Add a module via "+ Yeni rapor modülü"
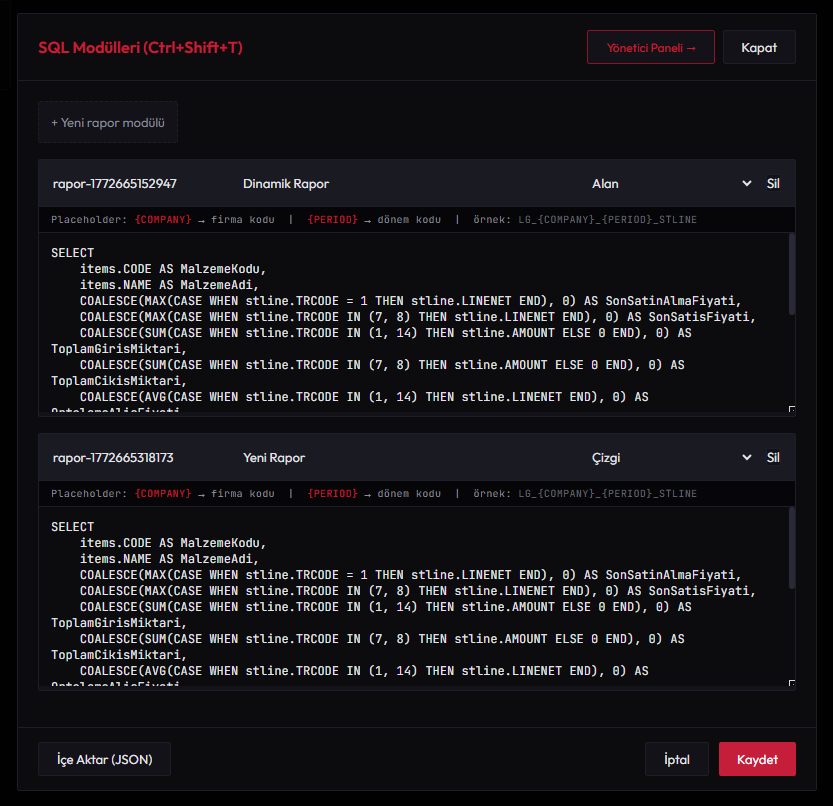The image size is (833, 806). coord(107,122)
